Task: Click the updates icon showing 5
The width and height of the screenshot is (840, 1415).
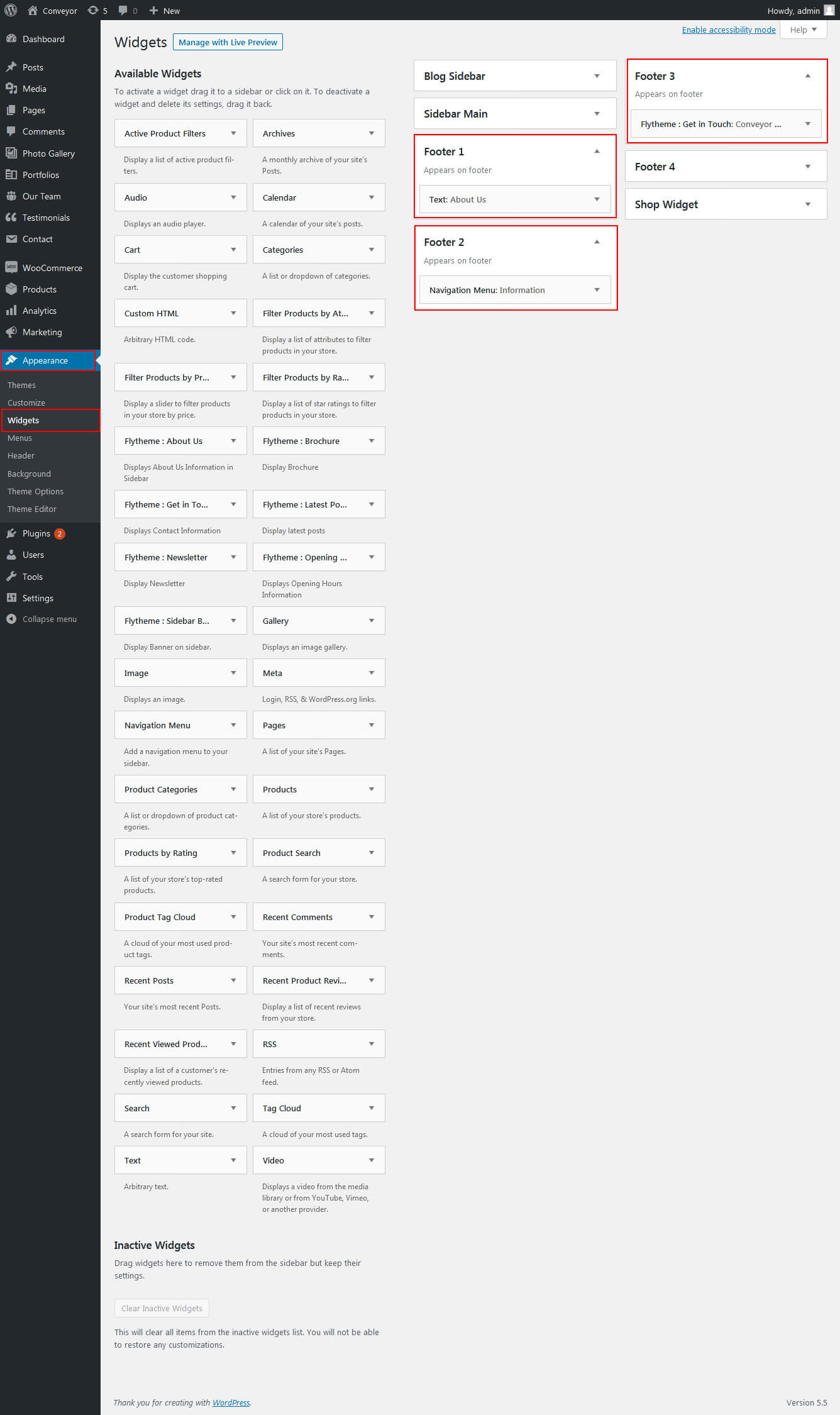Action: tap(93, 10)
